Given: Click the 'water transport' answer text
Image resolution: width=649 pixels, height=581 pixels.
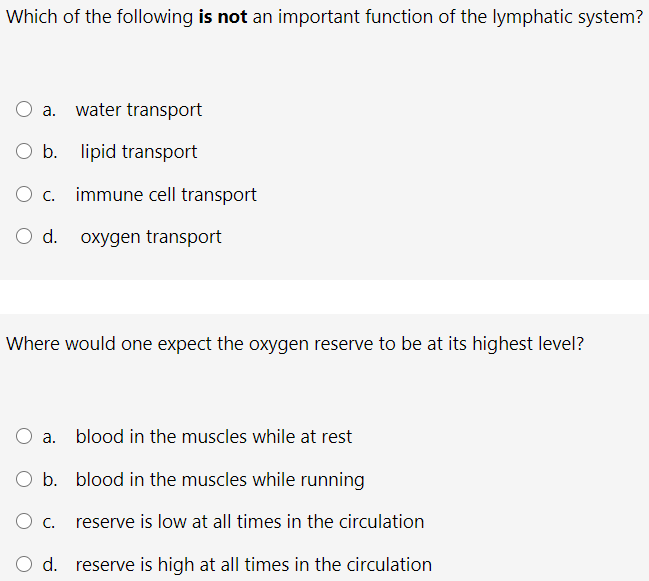Looking at the screenshot, I should (139, 110).
